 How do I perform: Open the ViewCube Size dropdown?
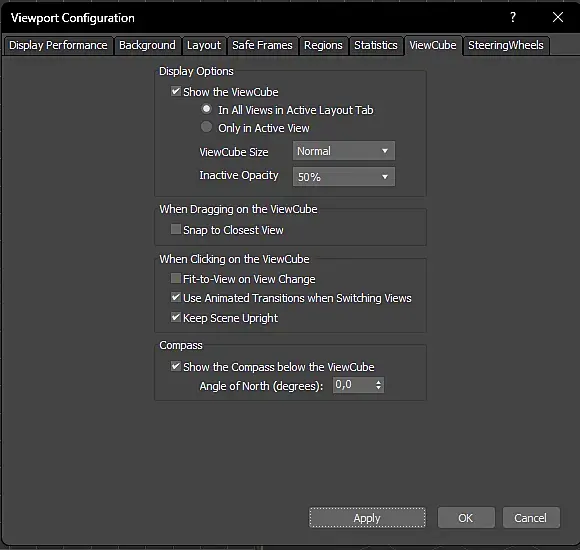(x=344, y=151)
